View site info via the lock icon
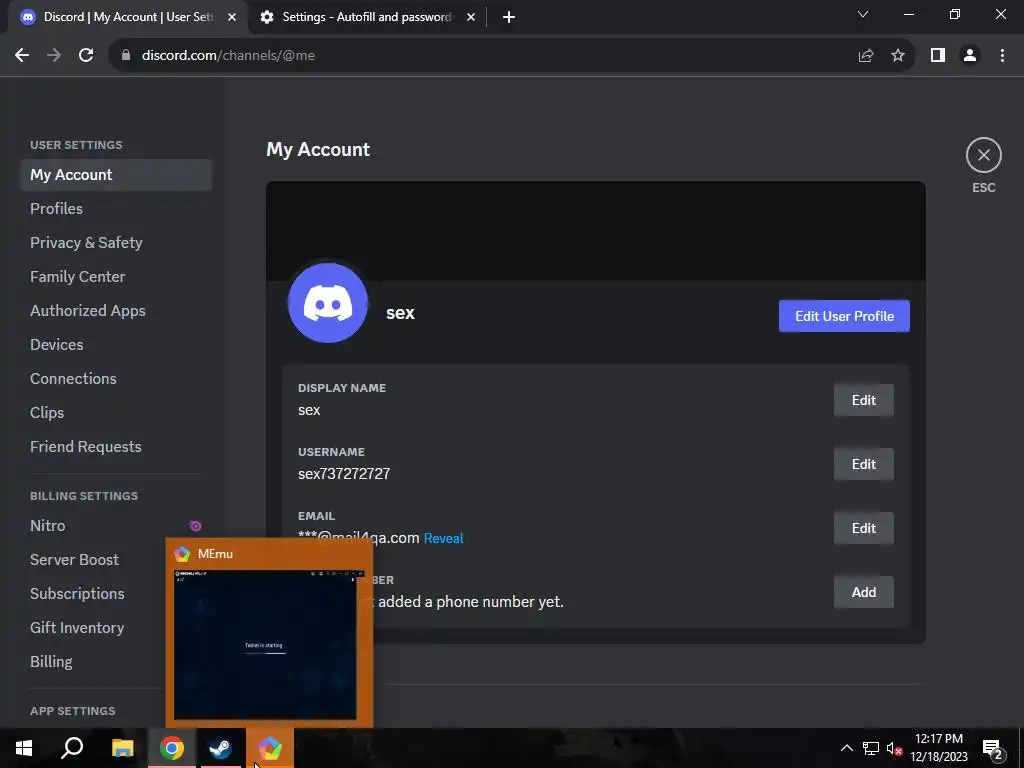The image size is (1024, 768). point(125,56)
